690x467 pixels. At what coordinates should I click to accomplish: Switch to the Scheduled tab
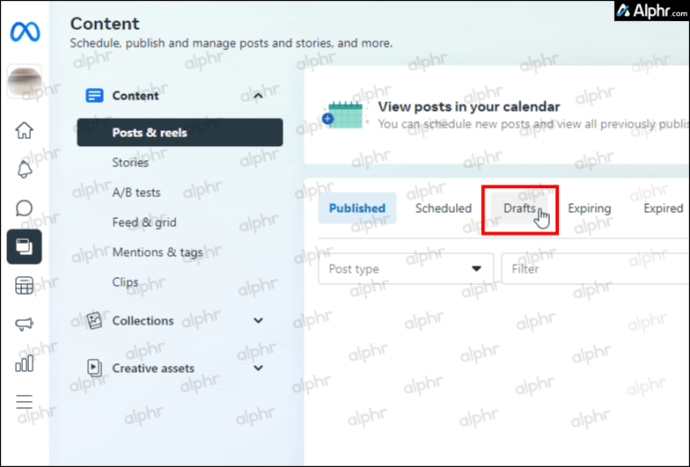pos(443,208)
